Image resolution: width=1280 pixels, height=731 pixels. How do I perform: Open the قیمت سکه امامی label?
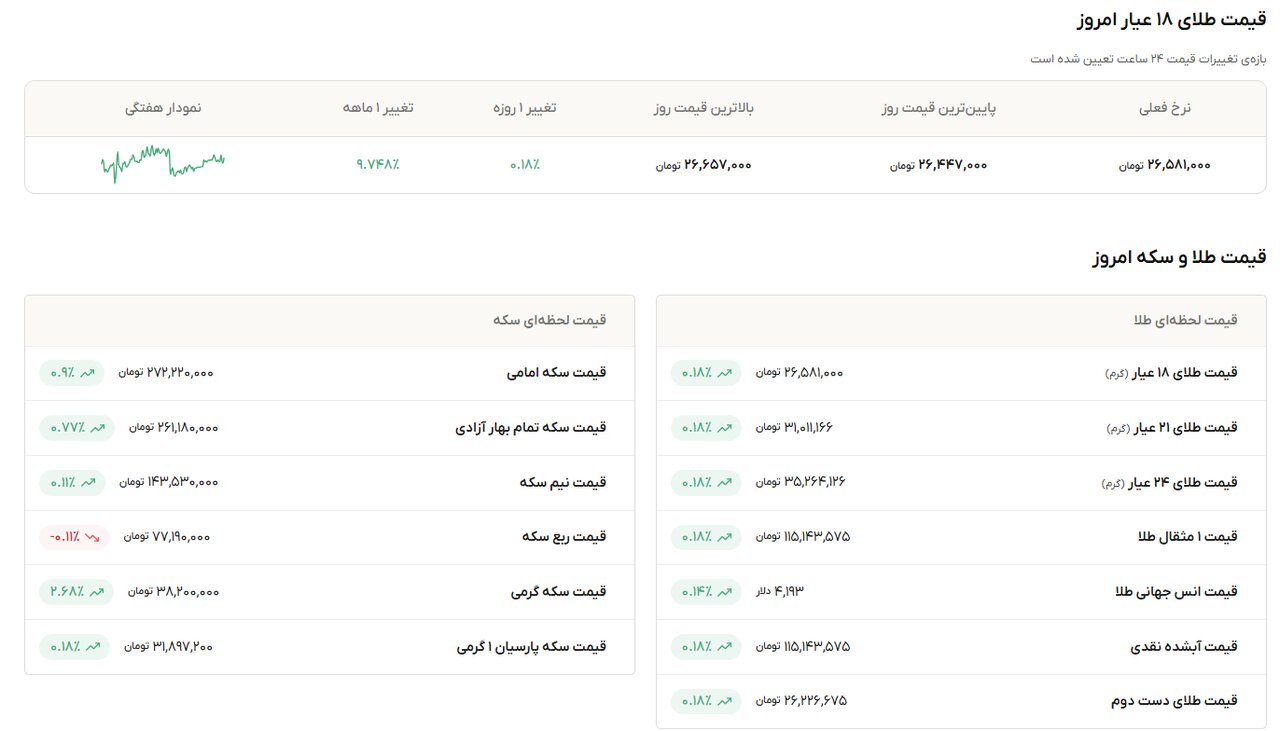[x=556, y=373]
